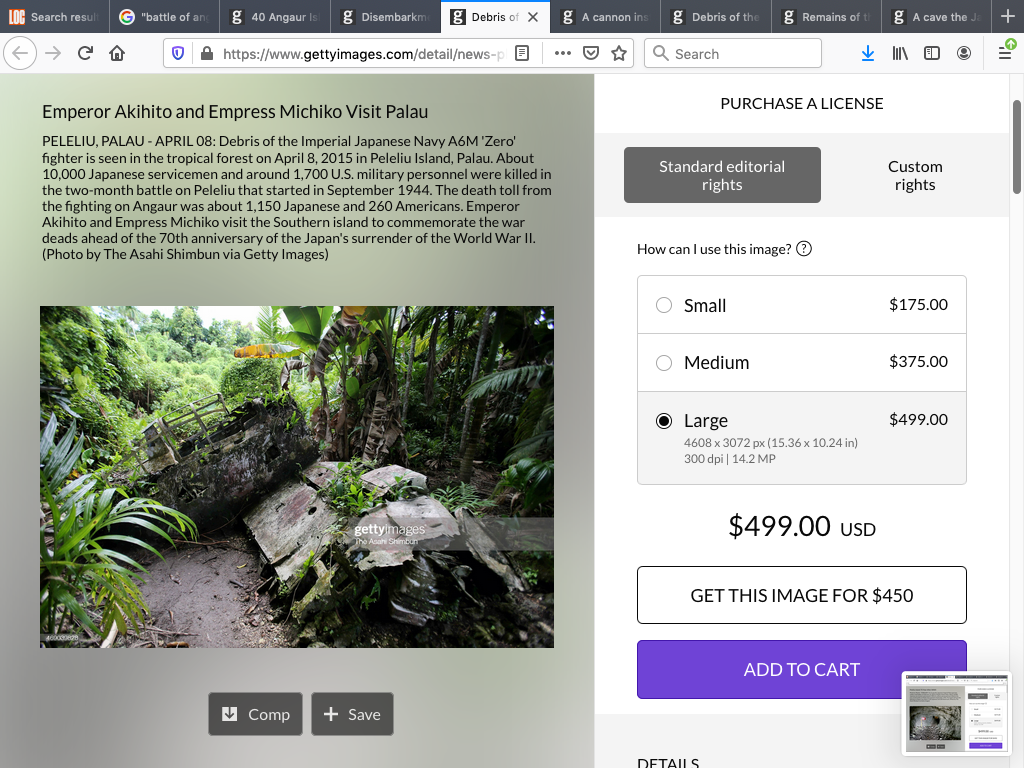Viewport: 1024px width, 768px height.
Task: Click the Firefox reload page icon
Action: click(x=85, y=53)
